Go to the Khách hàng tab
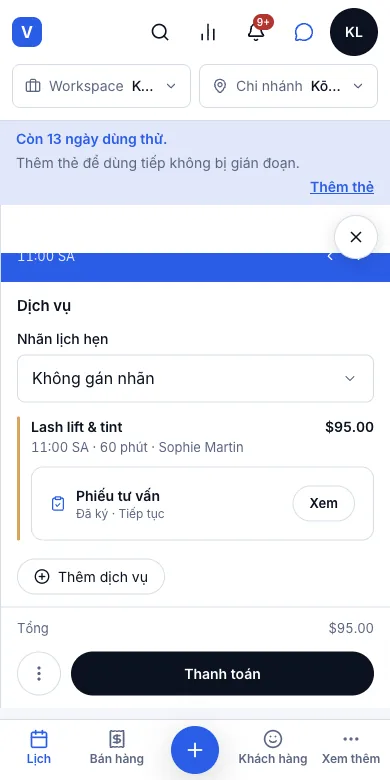This screenshot has height=780, width=390. pos(273,747)
